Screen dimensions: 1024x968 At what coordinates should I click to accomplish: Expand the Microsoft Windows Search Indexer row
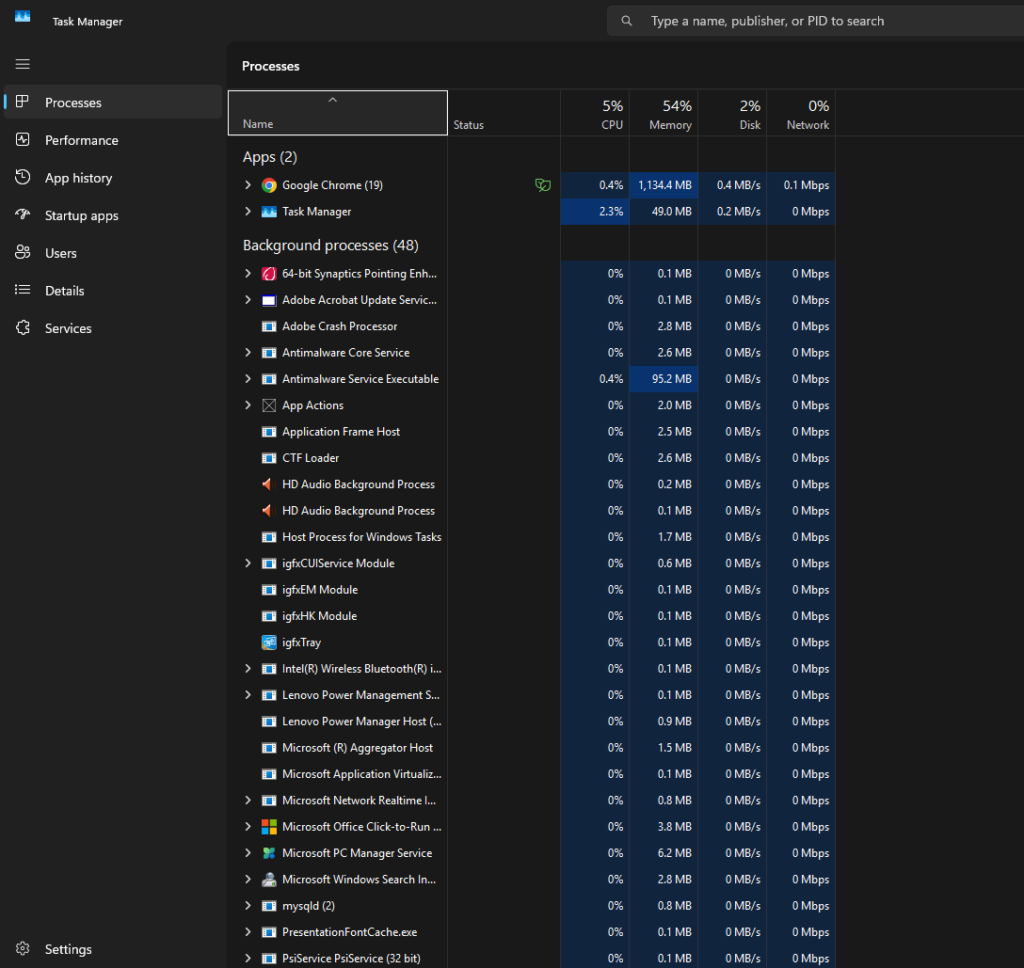(248, 880)
